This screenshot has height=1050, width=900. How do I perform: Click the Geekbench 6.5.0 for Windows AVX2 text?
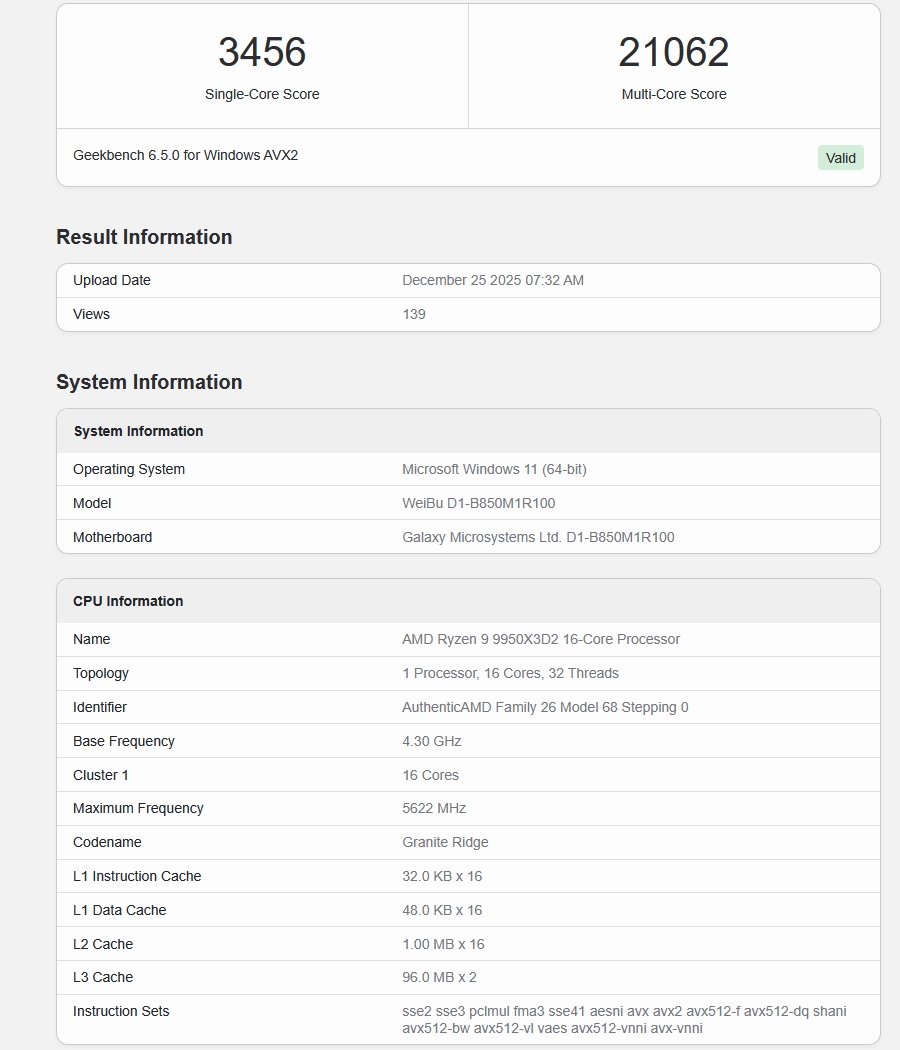tap(185, 155)
